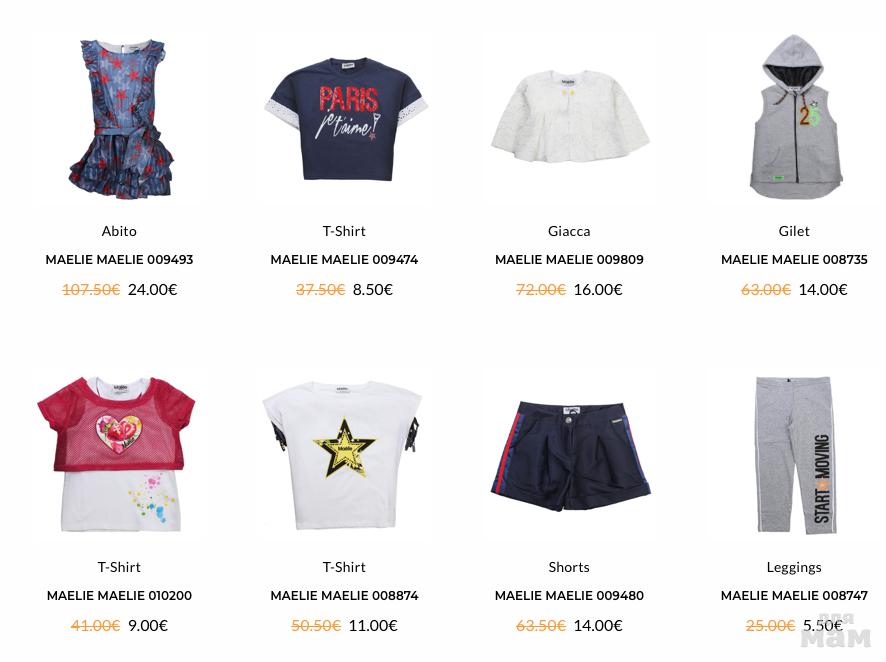Click the MAELIE MAELIE 009480 product title

(569, 596)
